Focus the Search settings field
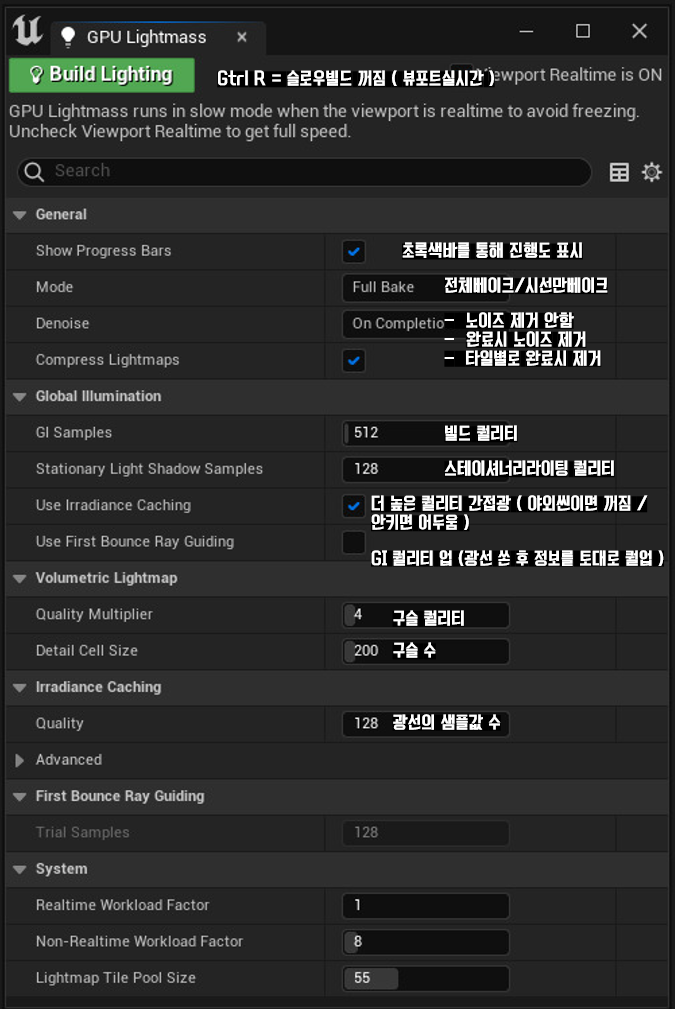The image size is (675, 1009). click(x=304, y=172)
